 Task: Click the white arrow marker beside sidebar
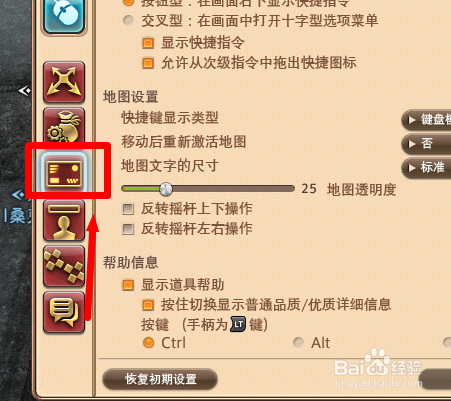(x=24, y=90)
